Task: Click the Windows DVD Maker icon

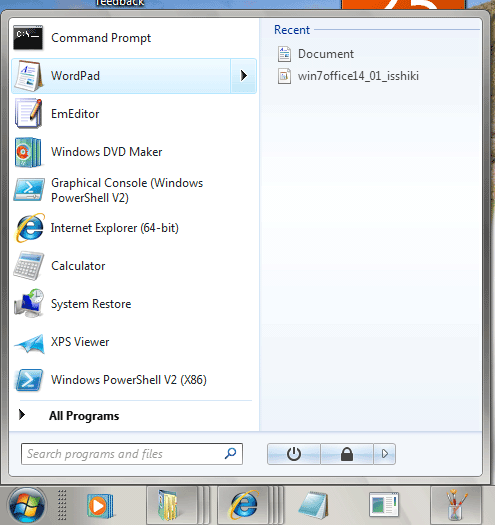Action: pyautogui.click(x=28, y=152)
